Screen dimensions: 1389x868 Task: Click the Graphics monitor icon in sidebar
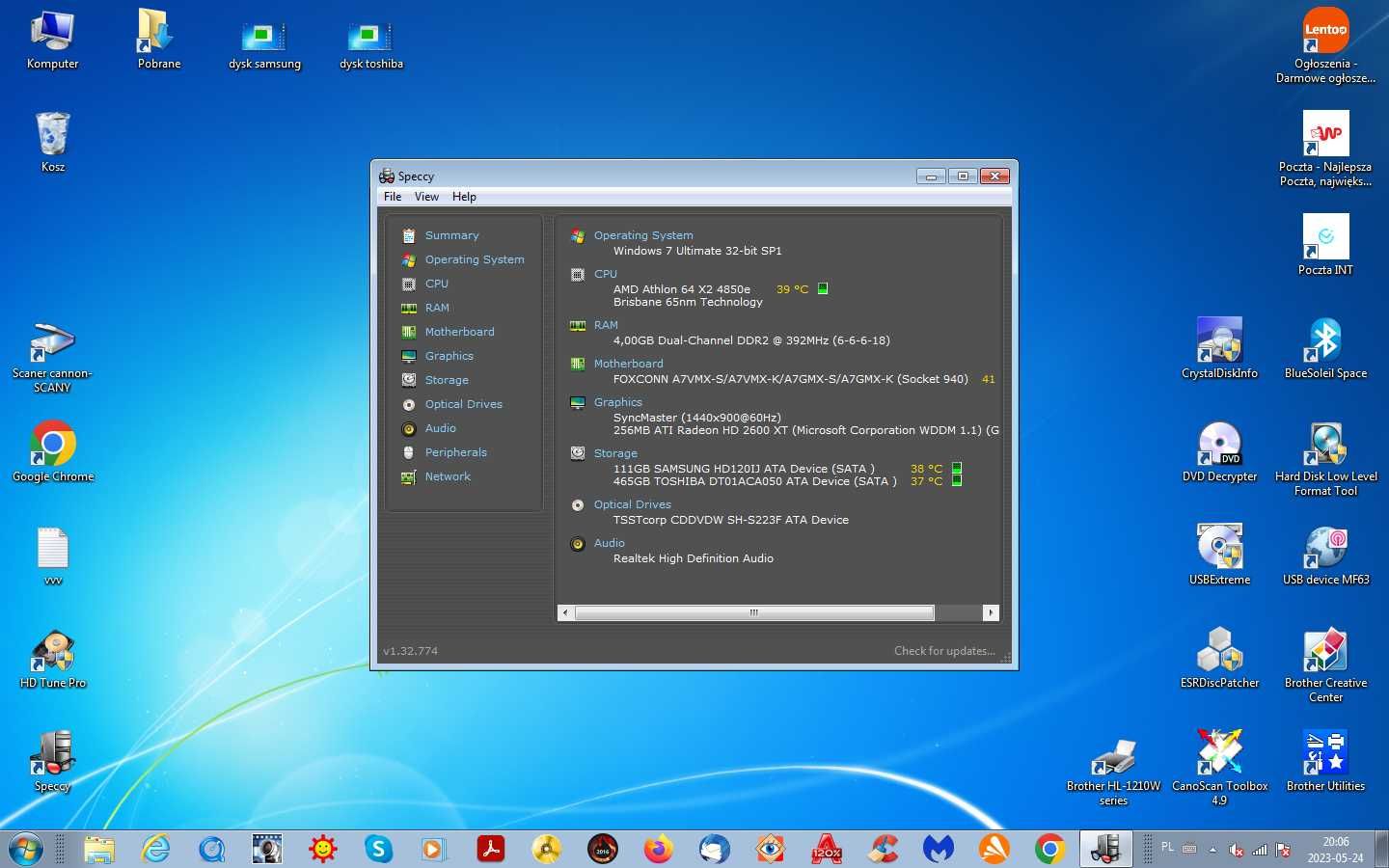click(x=409, y=356)
